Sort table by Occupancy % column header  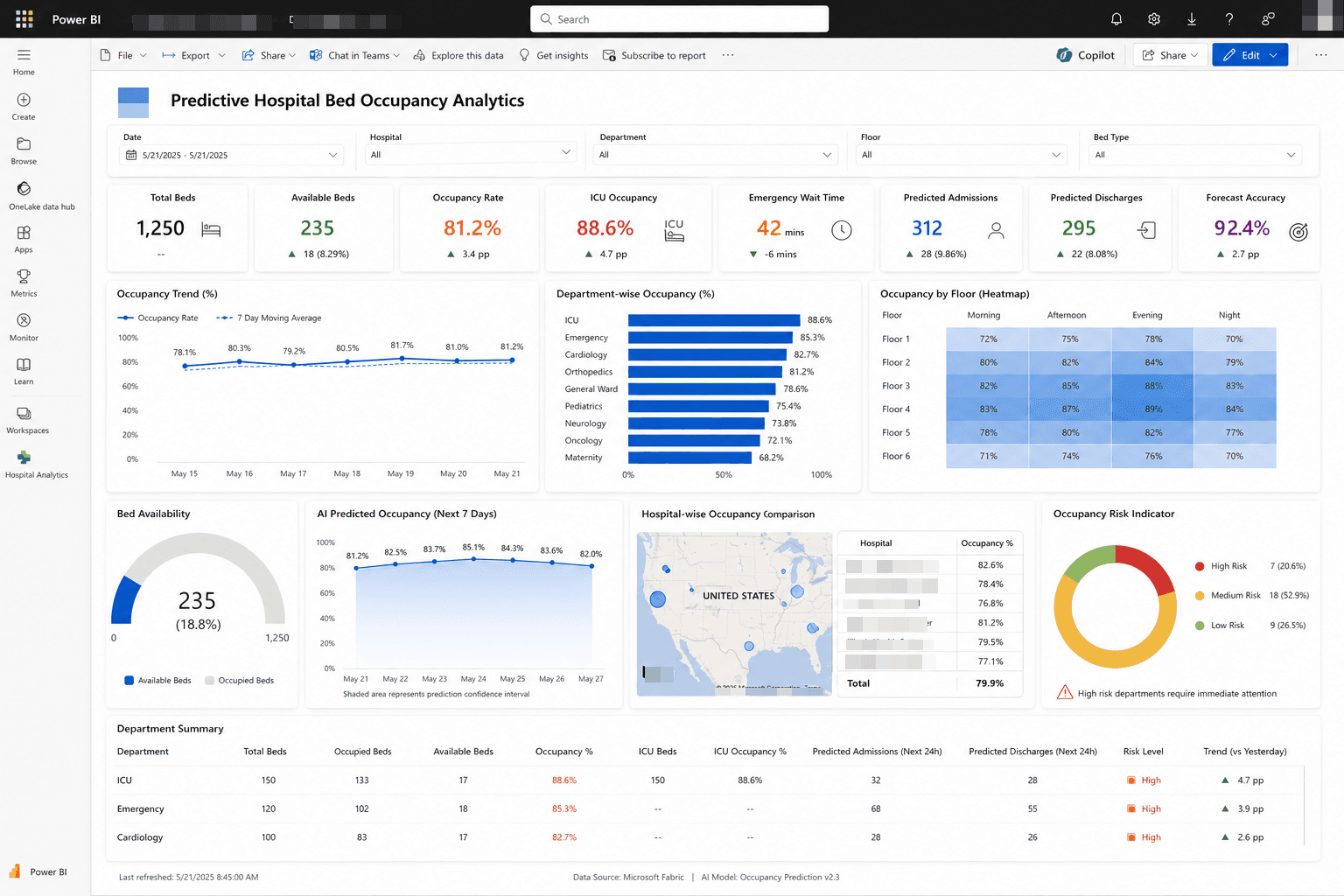[x=564, y=752]
